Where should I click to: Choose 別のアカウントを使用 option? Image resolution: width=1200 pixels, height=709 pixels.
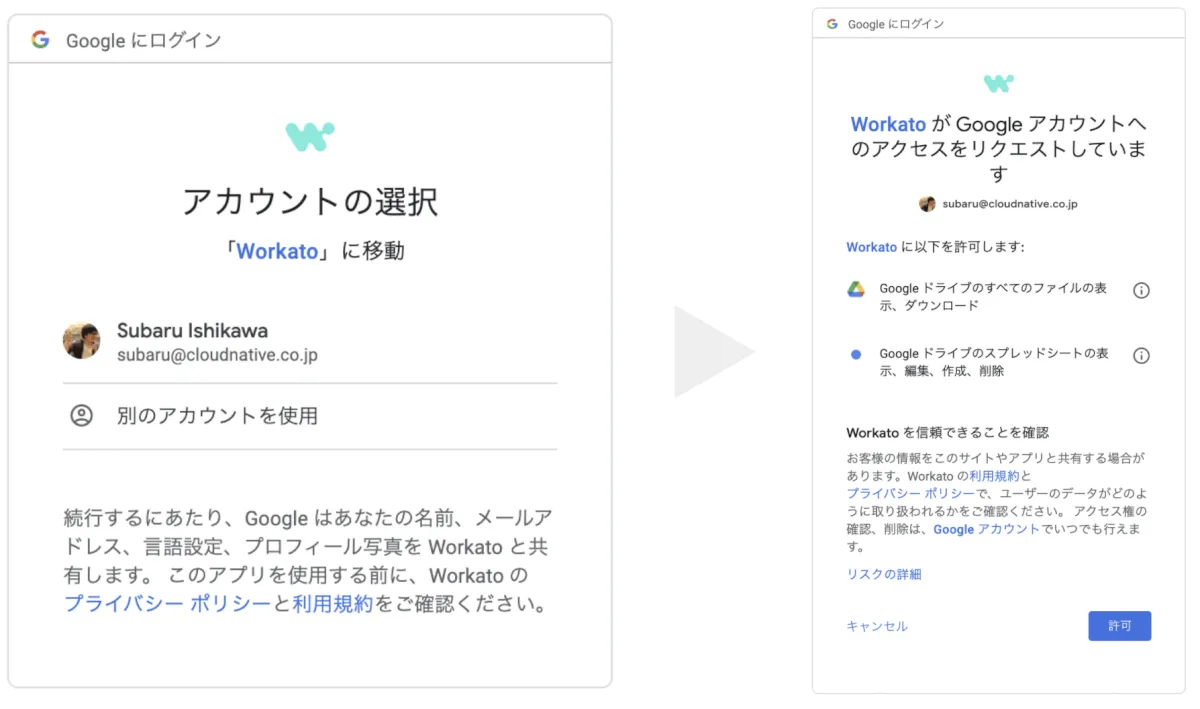click(x=310, y=416)
